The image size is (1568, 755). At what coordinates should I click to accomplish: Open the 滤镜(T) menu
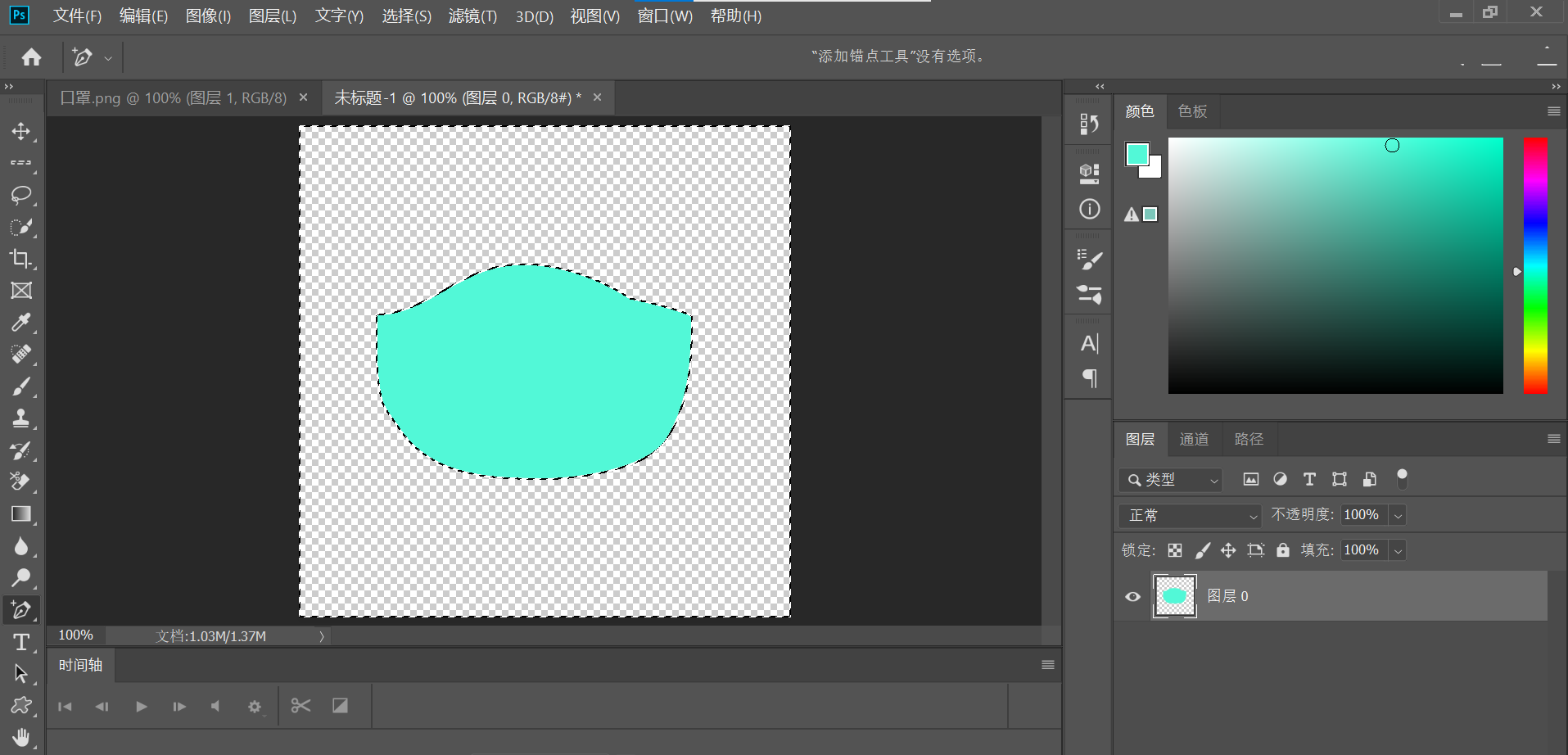472,16
